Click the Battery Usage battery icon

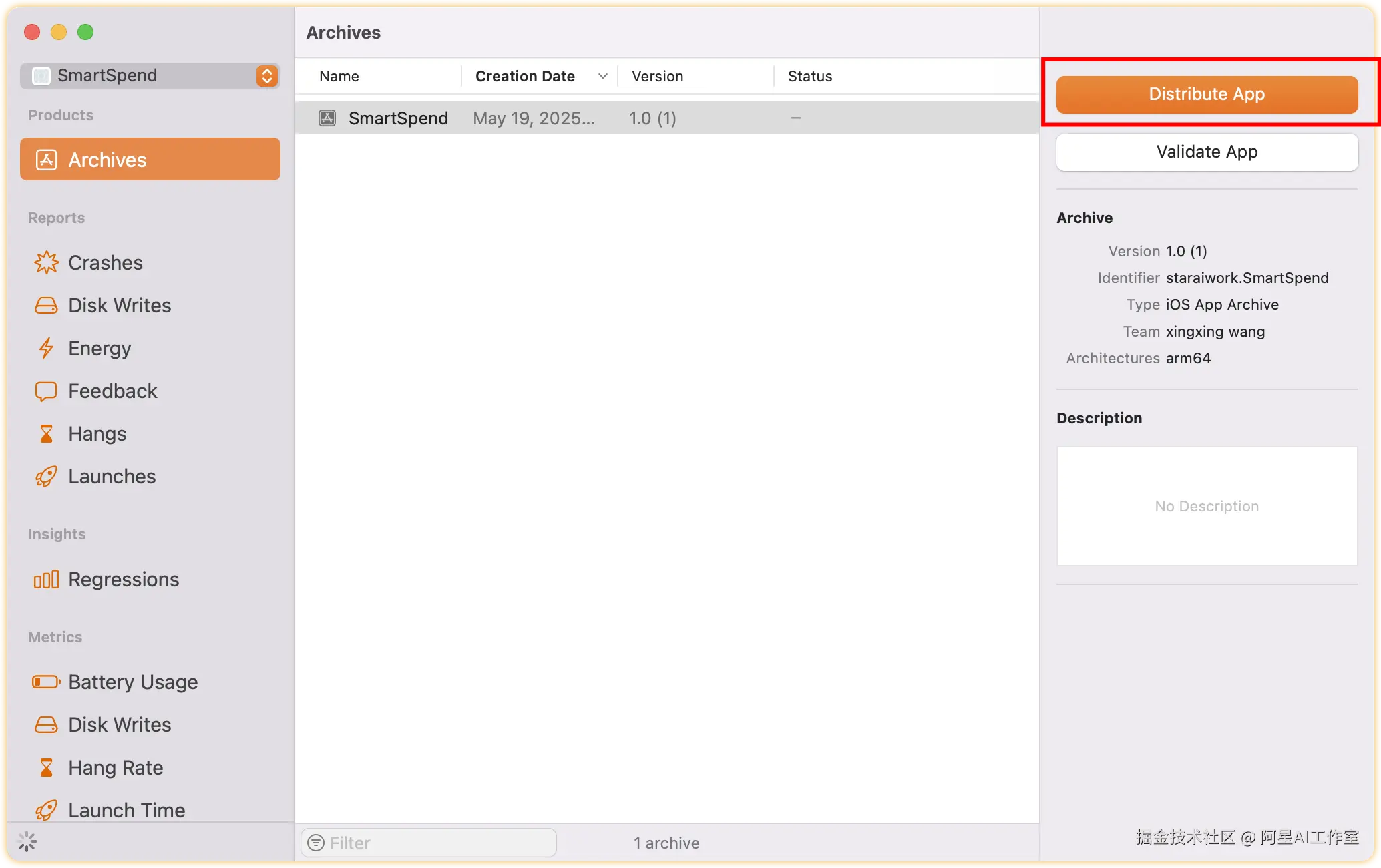(46, 682)
